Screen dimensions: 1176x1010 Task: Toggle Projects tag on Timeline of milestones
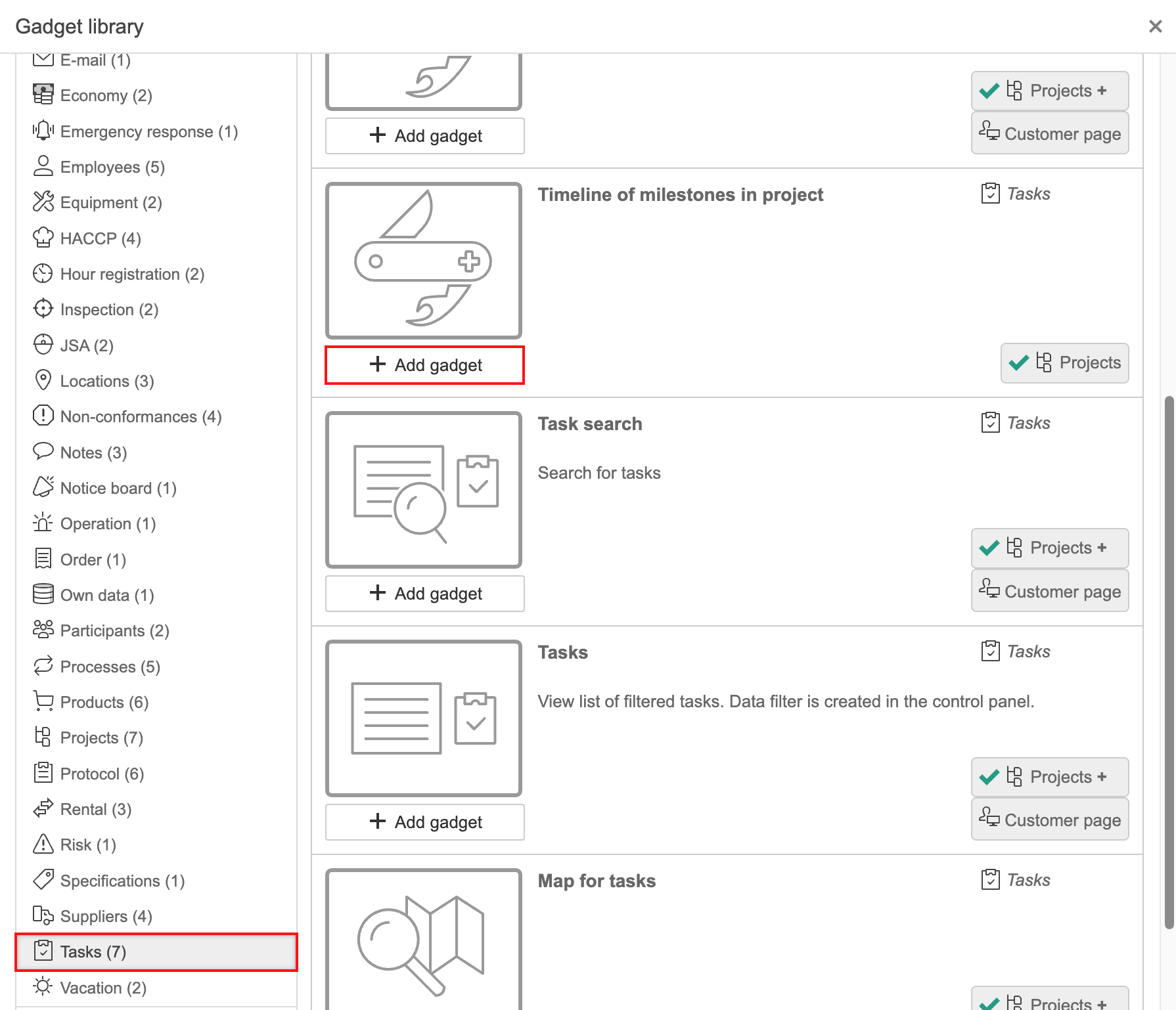point(1064,362)
